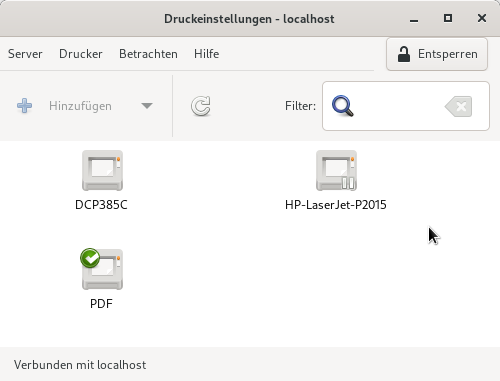Click the DCP385C printer name label
Viewport: 500px width, 381px height.
101,205
